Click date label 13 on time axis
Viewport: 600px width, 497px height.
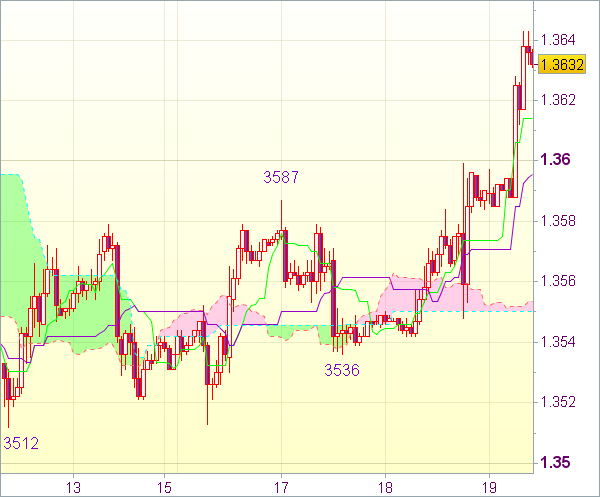pos(73,488)
